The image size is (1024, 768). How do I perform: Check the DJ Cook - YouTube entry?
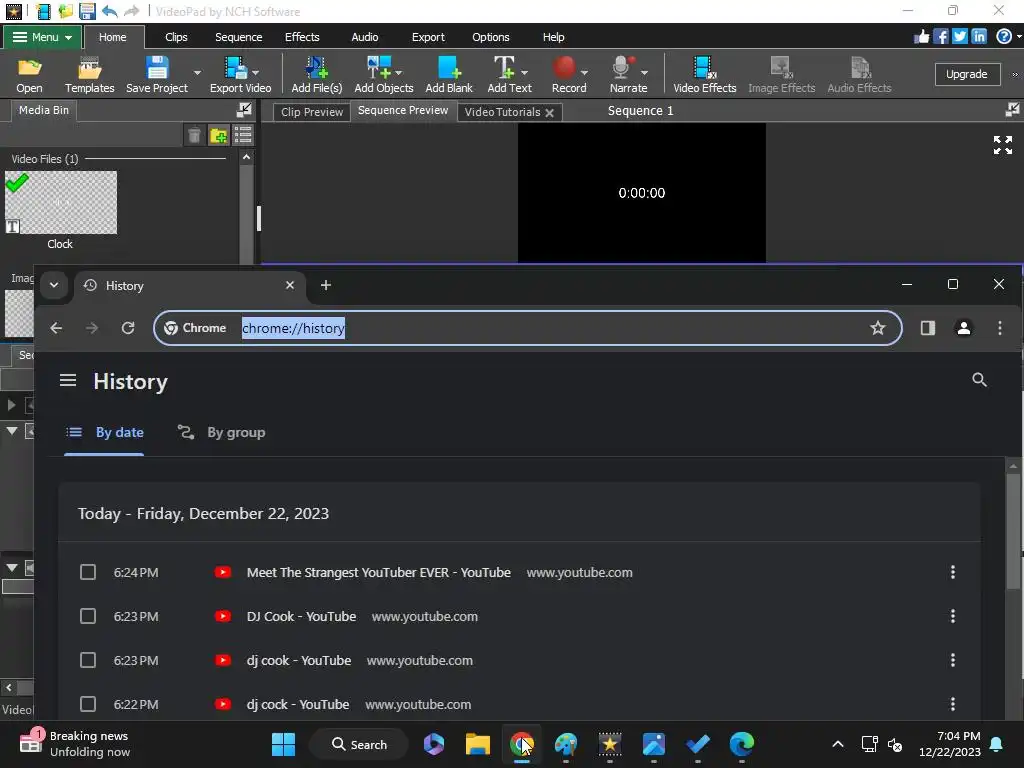click(88, 616)
